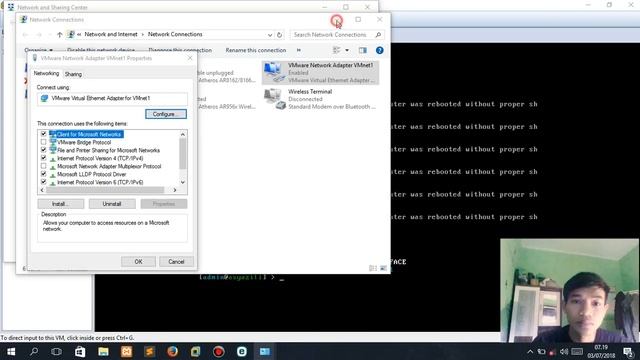The image size is (640, 360).
Task: Switch to large icons view button
Action: [x=383, y=268]
